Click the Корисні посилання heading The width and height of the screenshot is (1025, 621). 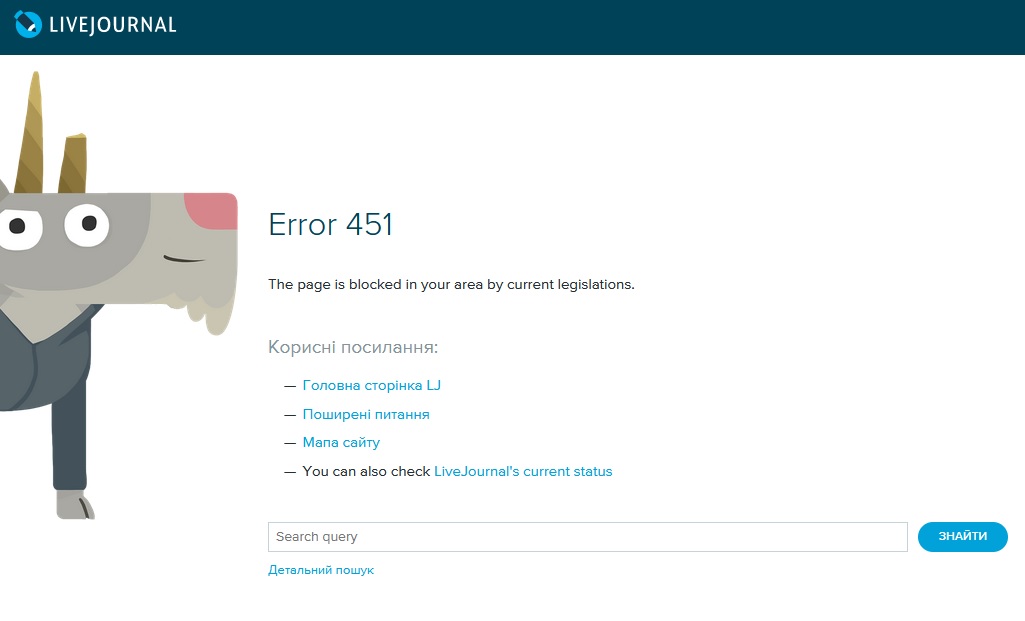click(353, 347)
